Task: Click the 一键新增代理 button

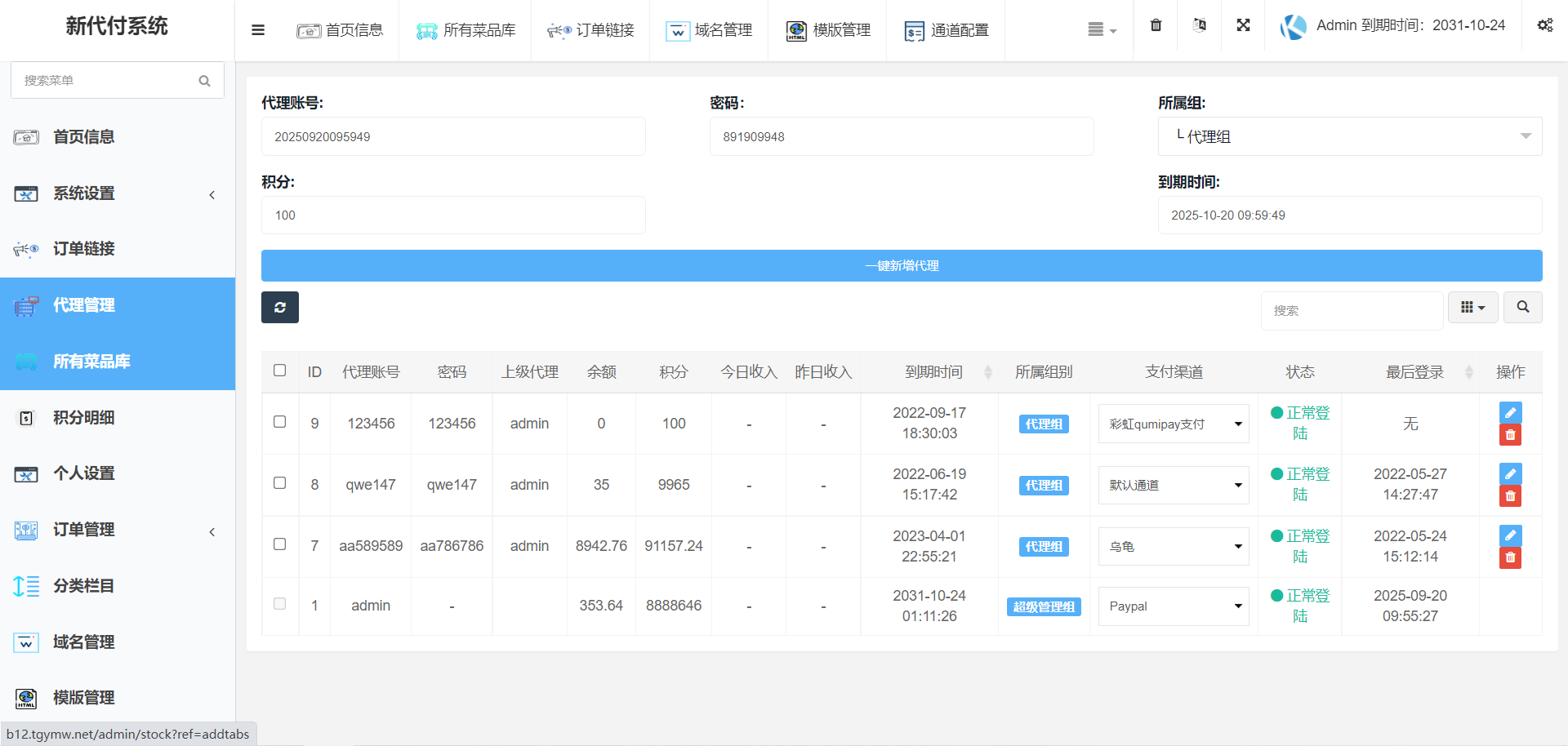Action: (x=901, y=266)
